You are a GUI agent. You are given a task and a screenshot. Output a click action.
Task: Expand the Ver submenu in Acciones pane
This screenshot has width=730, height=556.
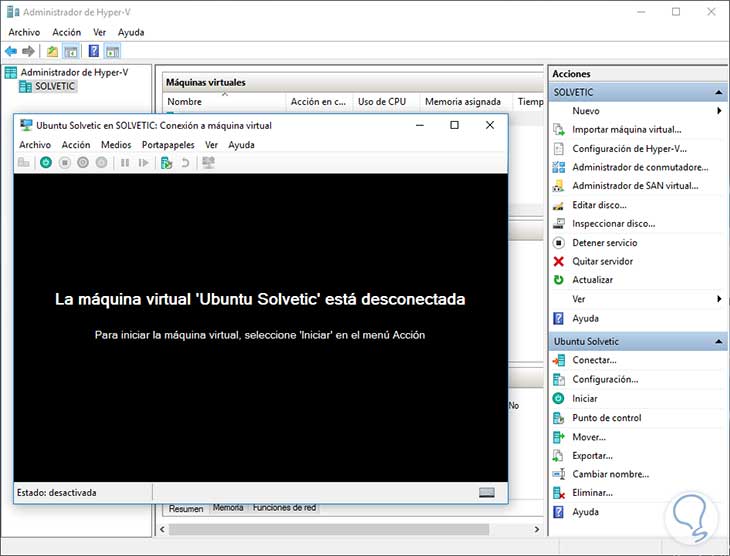(x=719, y=299)
